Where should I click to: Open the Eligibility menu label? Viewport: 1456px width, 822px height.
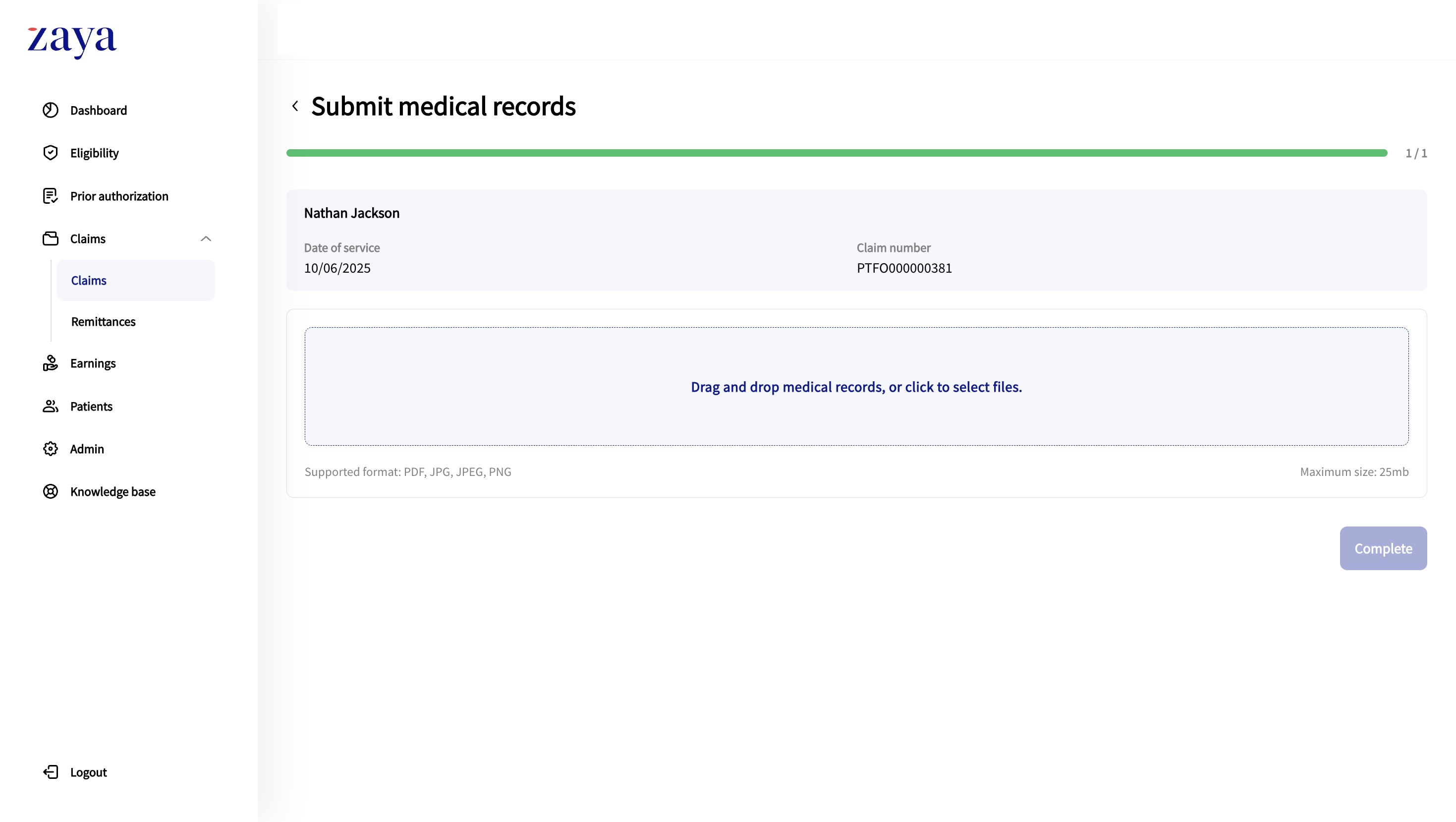tap(94, 153)
